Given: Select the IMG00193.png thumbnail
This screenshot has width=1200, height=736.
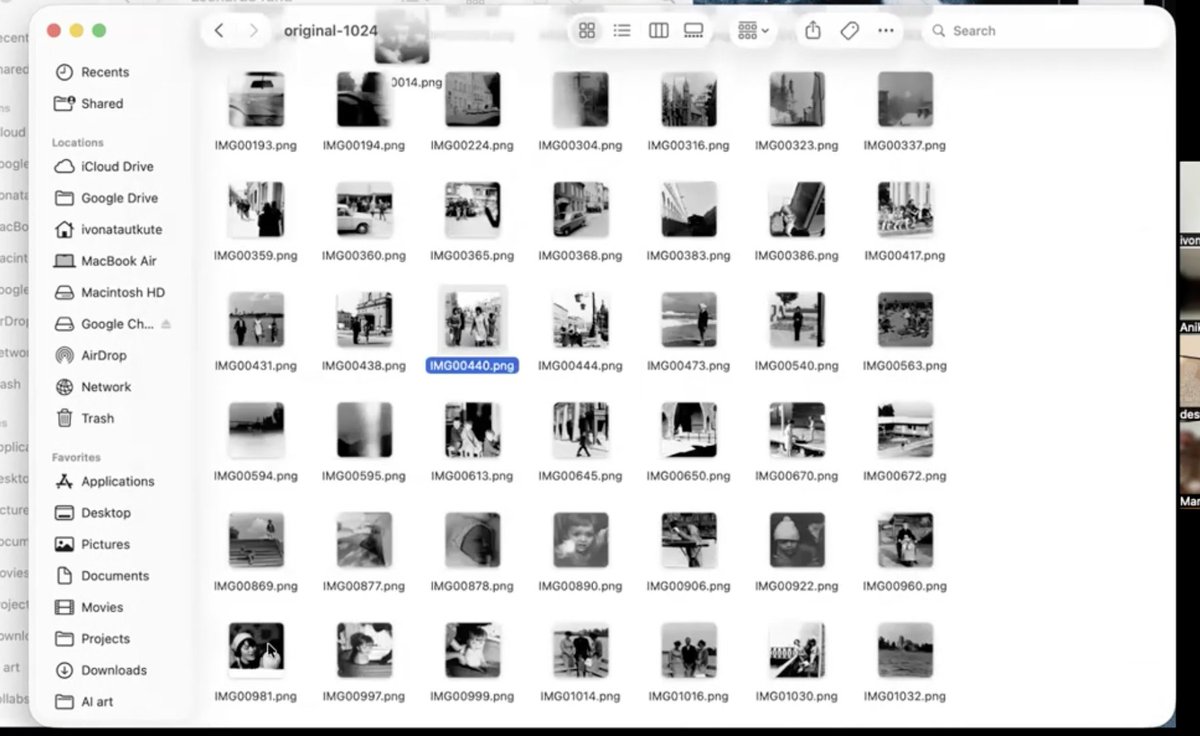Looking at the screenshot, I should (x=256, y=99).
